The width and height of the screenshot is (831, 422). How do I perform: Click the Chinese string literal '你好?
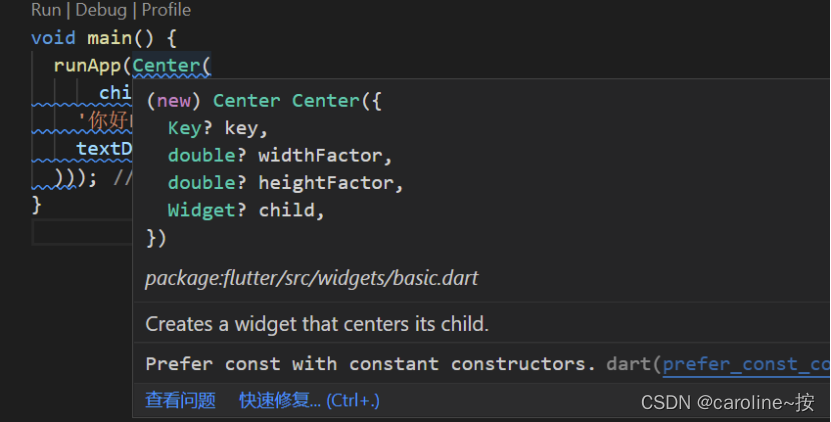click(104, 121)
